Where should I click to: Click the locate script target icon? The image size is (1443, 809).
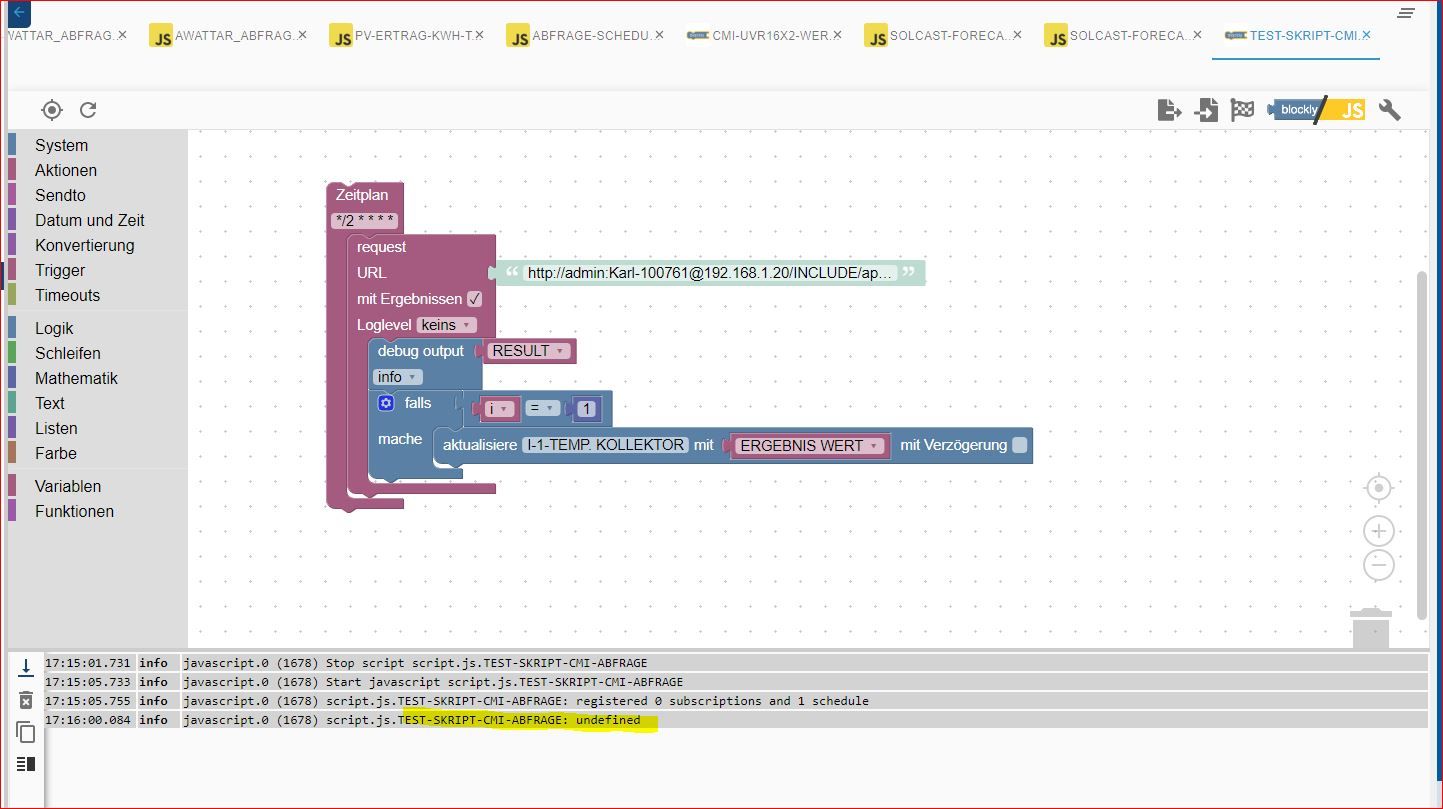pyautogui.click(x=52, y=110)
